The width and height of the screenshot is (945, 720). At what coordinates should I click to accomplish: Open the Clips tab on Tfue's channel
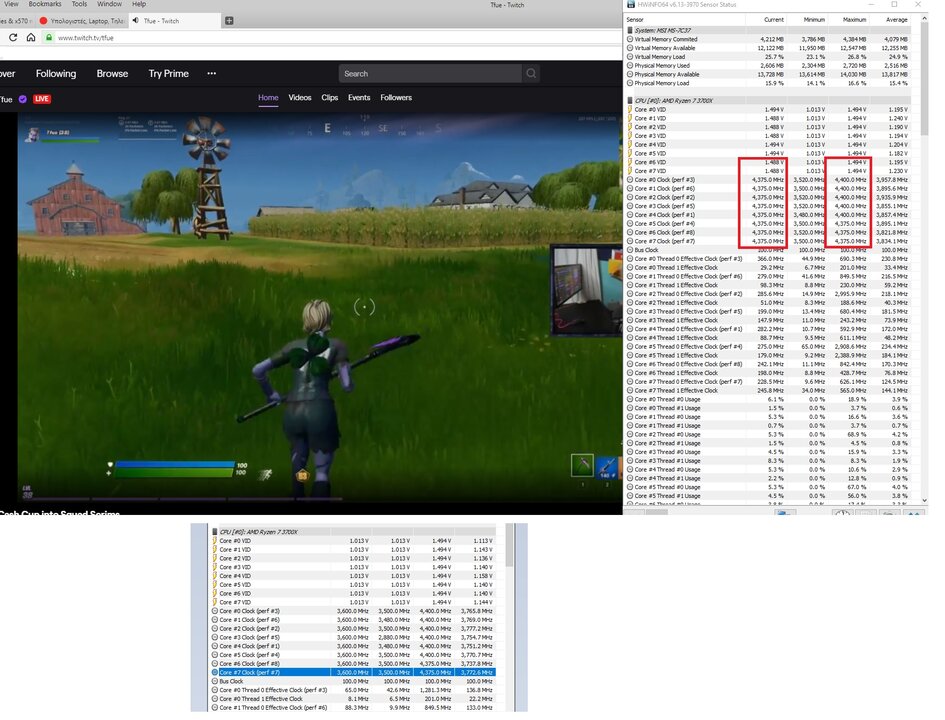[x=330, y=98]
